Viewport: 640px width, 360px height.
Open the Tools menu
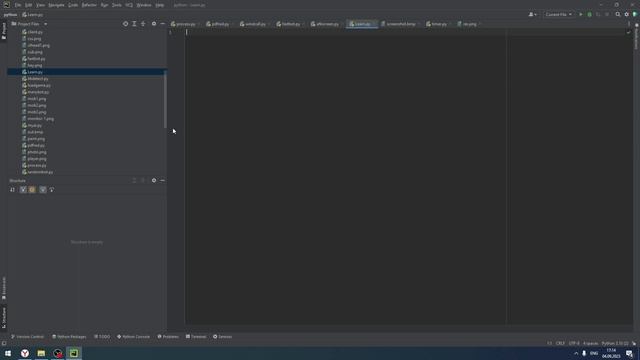[x=117, y=5]
